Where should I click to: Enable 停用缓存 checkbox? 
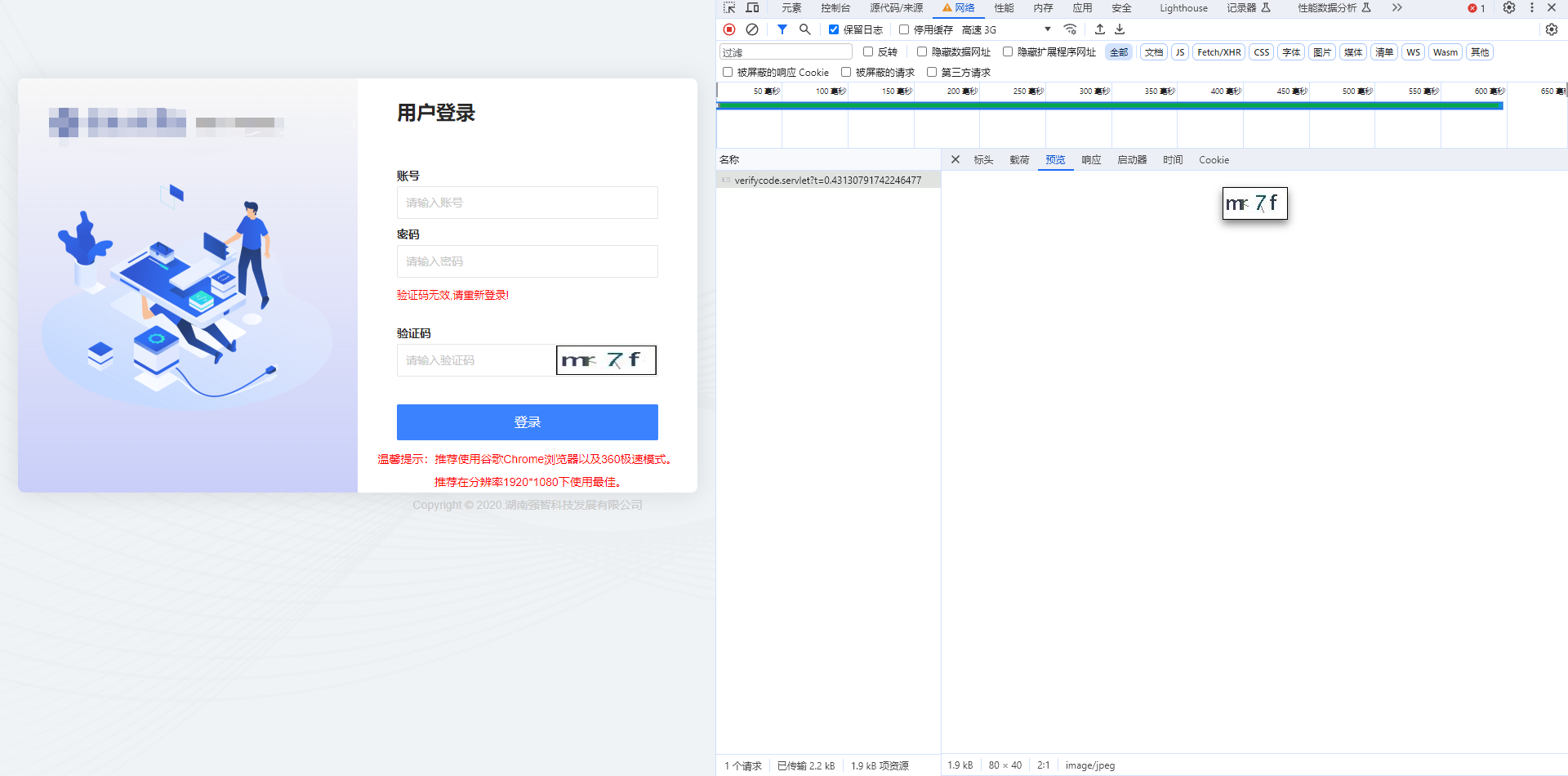pos(904,29)
